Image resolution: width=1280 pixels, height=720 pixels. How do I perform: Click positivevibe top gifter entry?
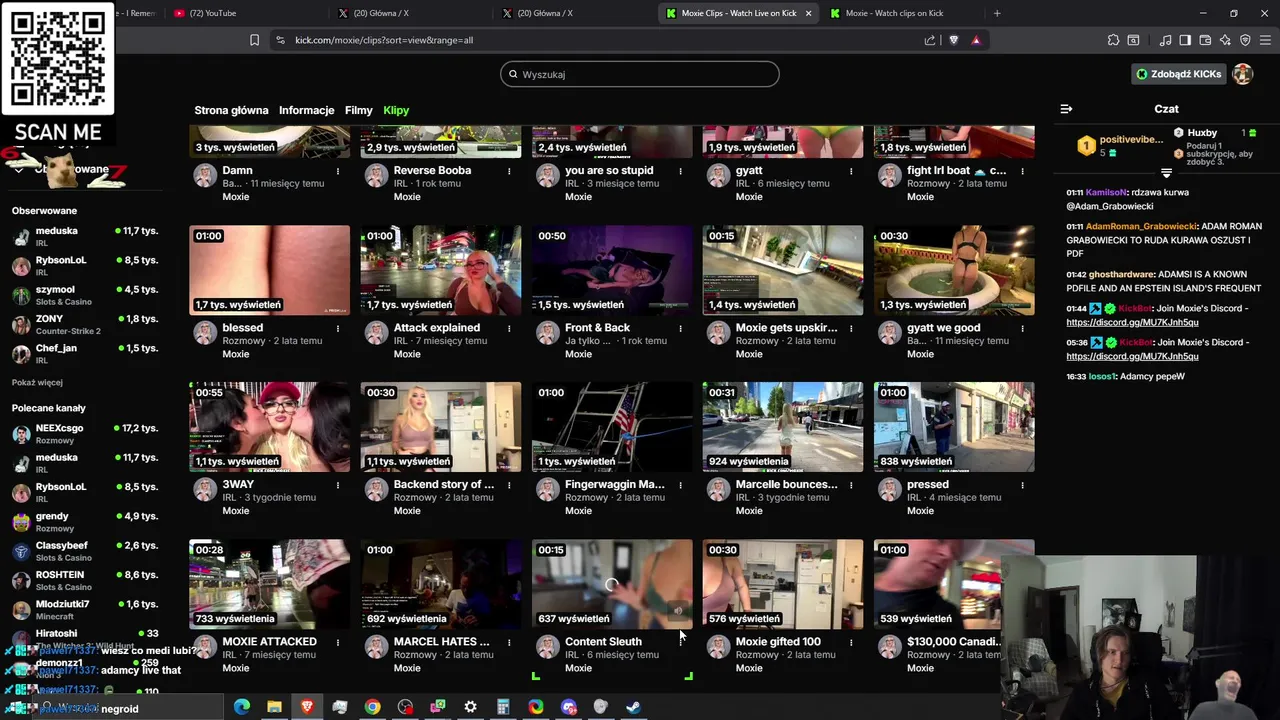tap(1120, 145)
